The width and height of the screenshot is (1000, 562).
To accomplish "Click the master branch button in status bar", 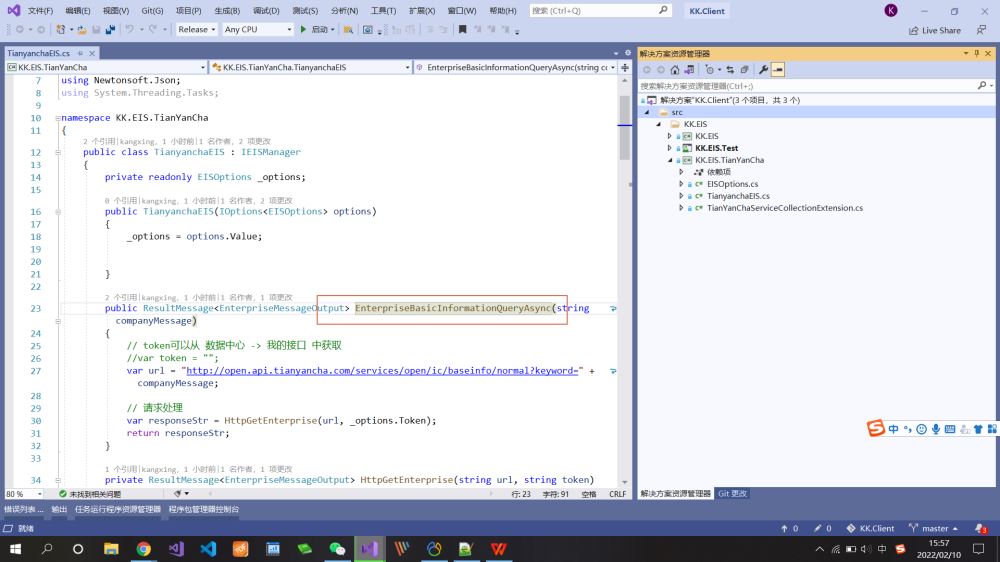I will [x=934, y=528].
